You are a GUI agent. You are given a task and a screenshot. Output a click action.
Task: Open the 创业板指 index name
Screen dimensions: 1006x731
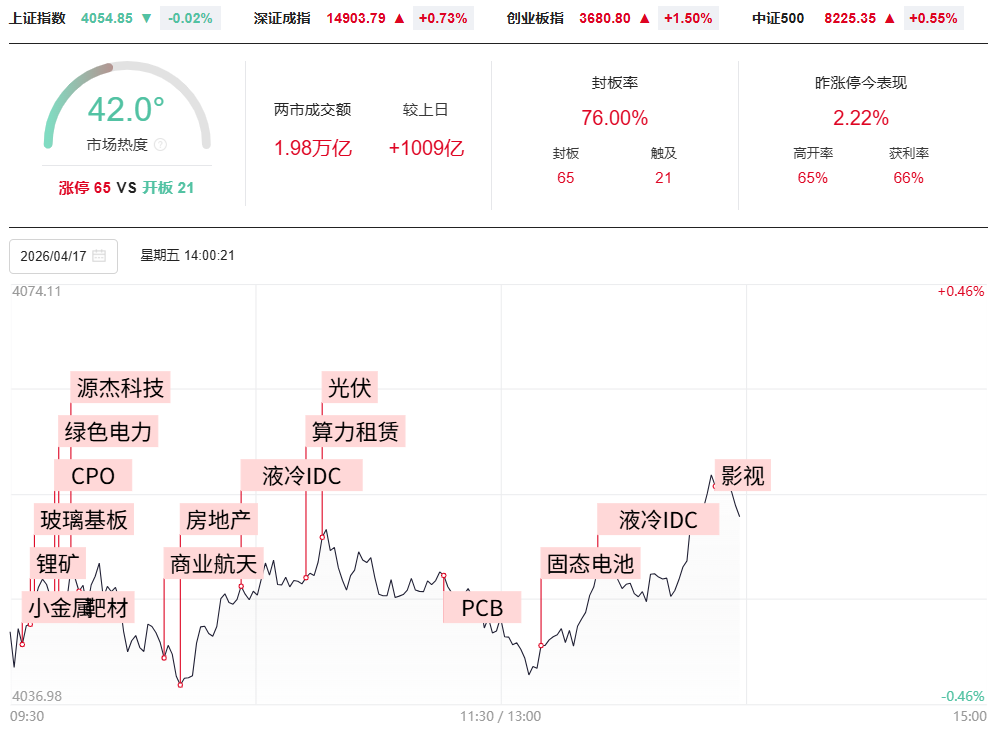[x=535, y=18]
